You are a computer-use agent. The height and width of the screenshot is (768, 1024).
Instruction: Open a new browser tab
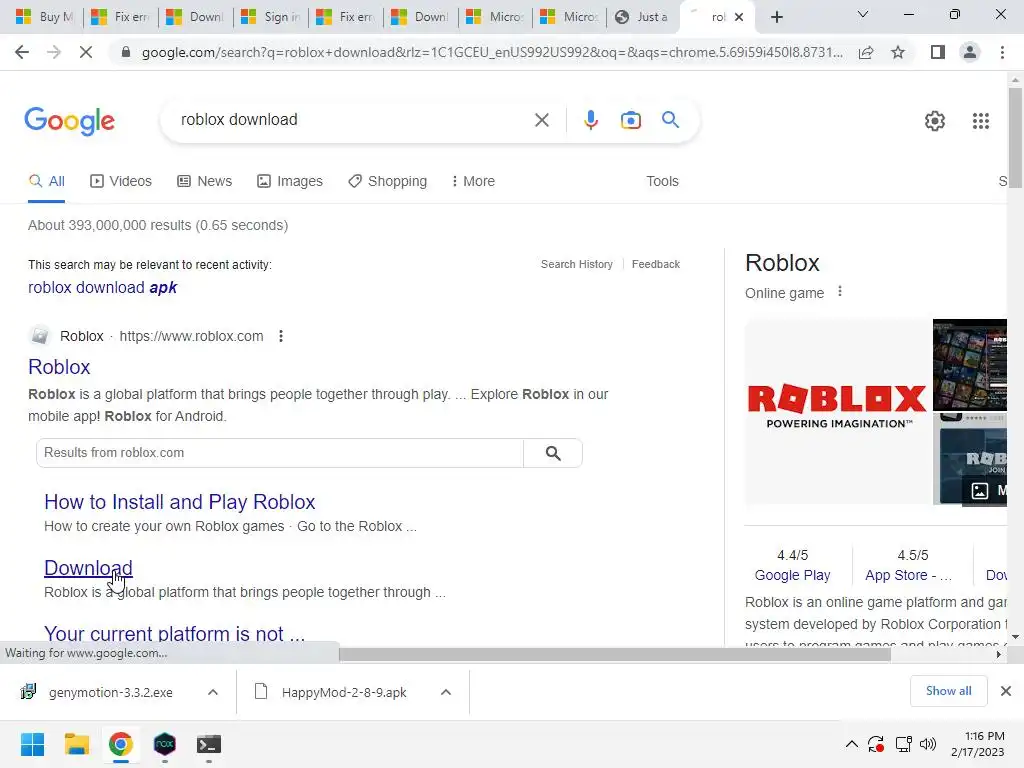click(x=776, y=17)
